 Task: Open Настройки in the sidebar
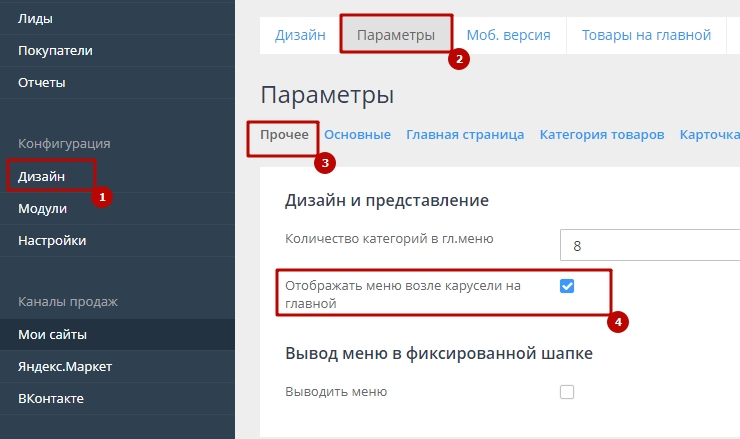coord(52,240)
